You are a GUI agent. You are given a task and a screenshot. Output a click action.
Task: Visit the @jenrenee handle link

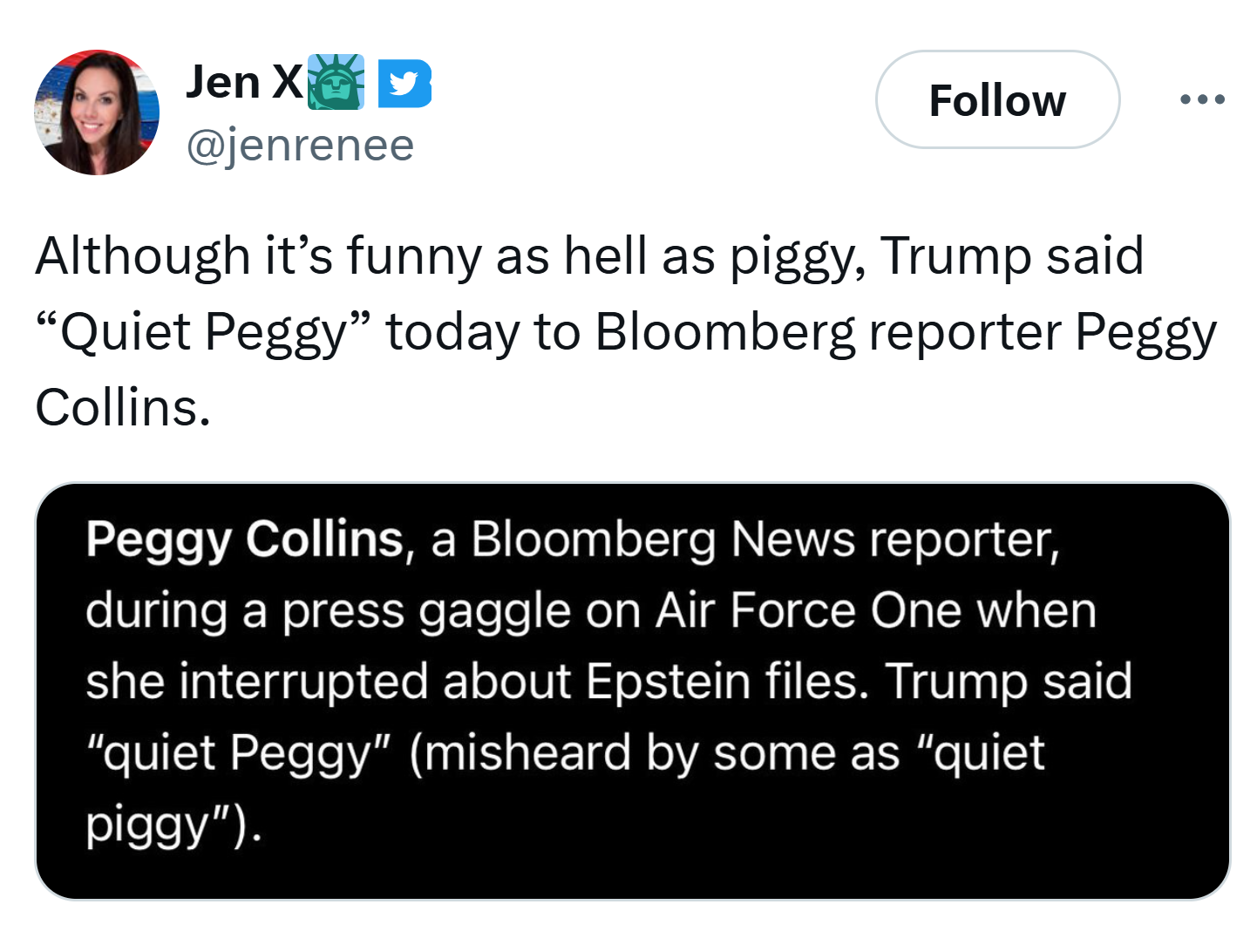300,145
